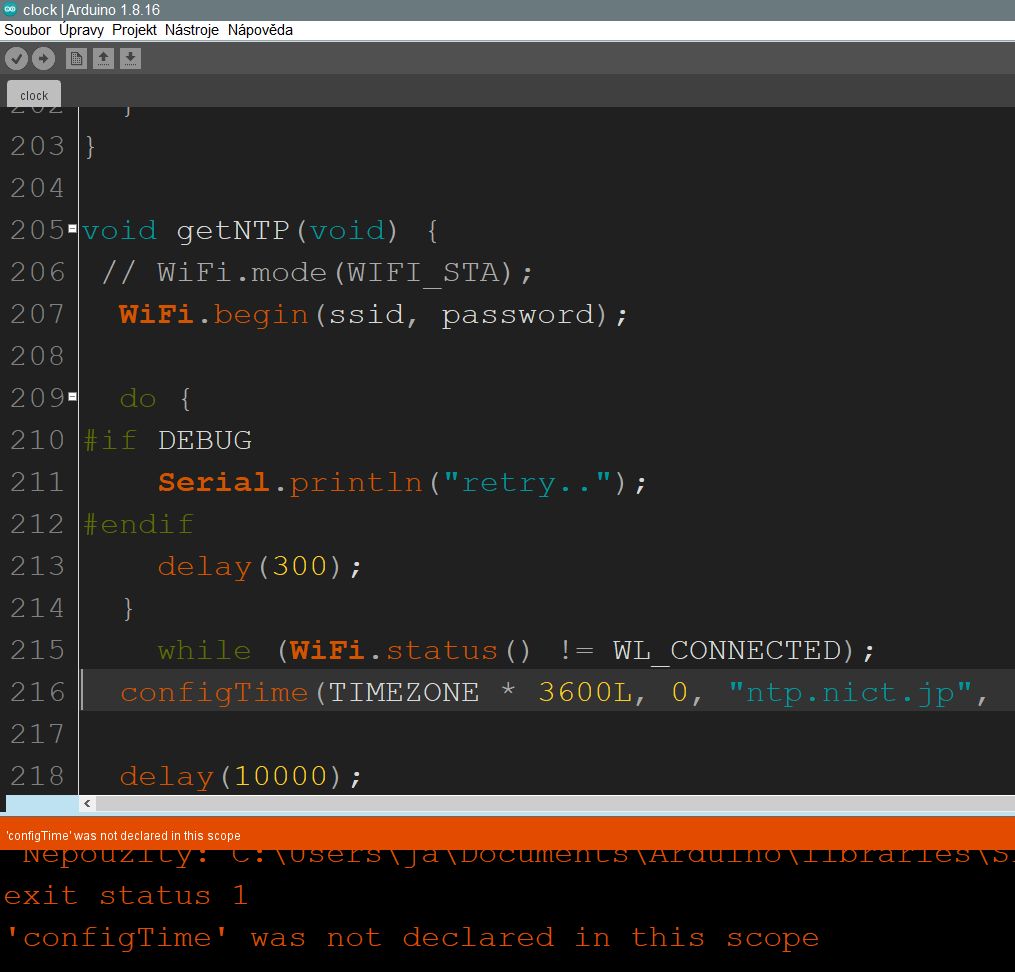This screenshot has width=1015, height=972.
Task: Click on line 207 WiFi.begin statement
Action: coord(373,315)
